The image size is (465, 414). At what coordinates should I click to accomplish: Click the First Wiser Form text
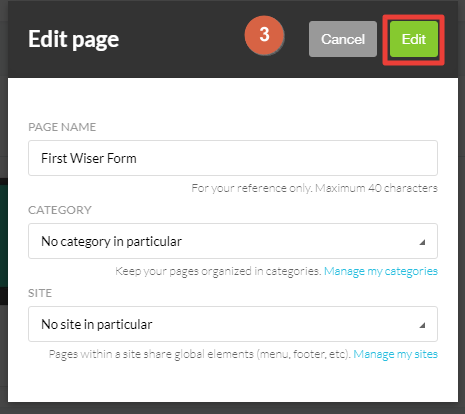pos(89,158)
